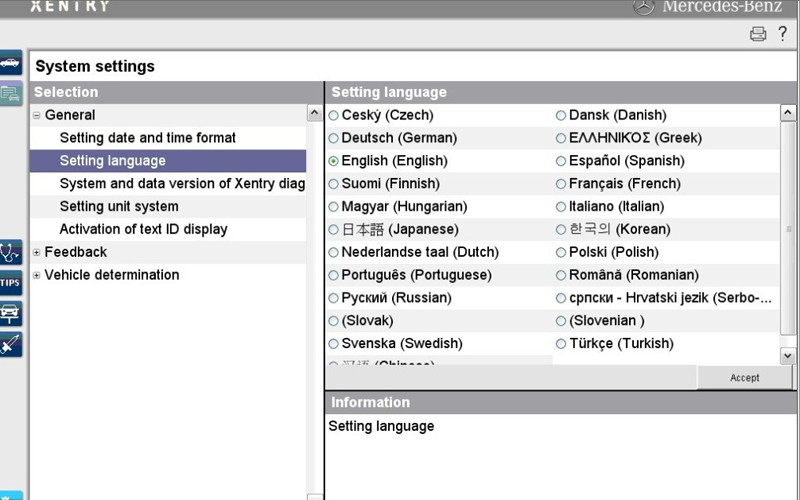Screen dimensions: 800x500
Task: Select Setting unit system item
Action: pyautogui.click(x=119, y=207)
